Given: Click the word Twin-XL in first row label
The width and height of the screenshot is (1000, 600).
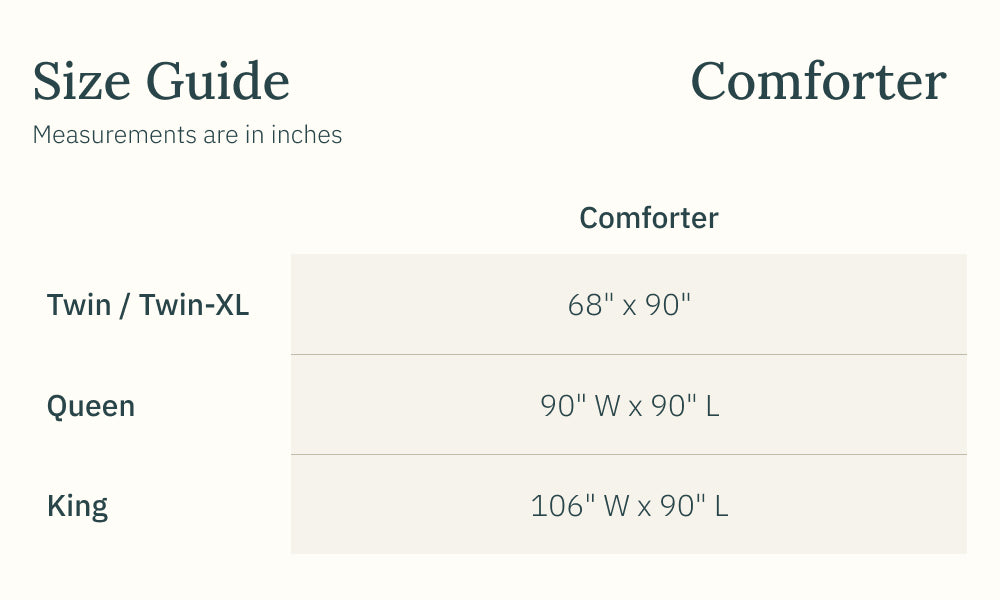Looking at the screenshot, I should point(194,305).
